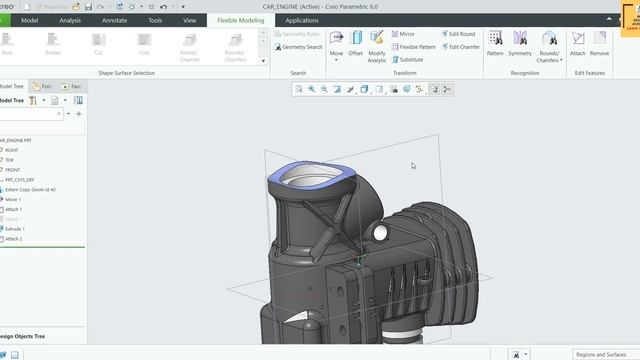Switch to the Tools tab
The width and height of the screenshot is (640, 360).
pyautogui.click(x=155, y=20)
